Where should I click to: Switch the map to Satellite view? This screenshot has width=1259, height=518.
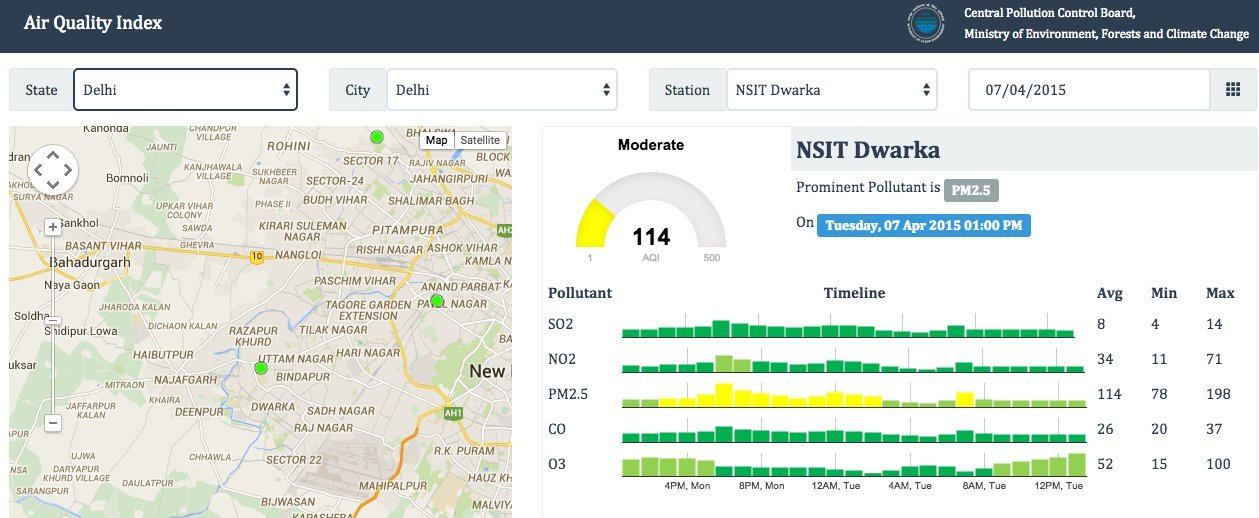click(480, 140)
